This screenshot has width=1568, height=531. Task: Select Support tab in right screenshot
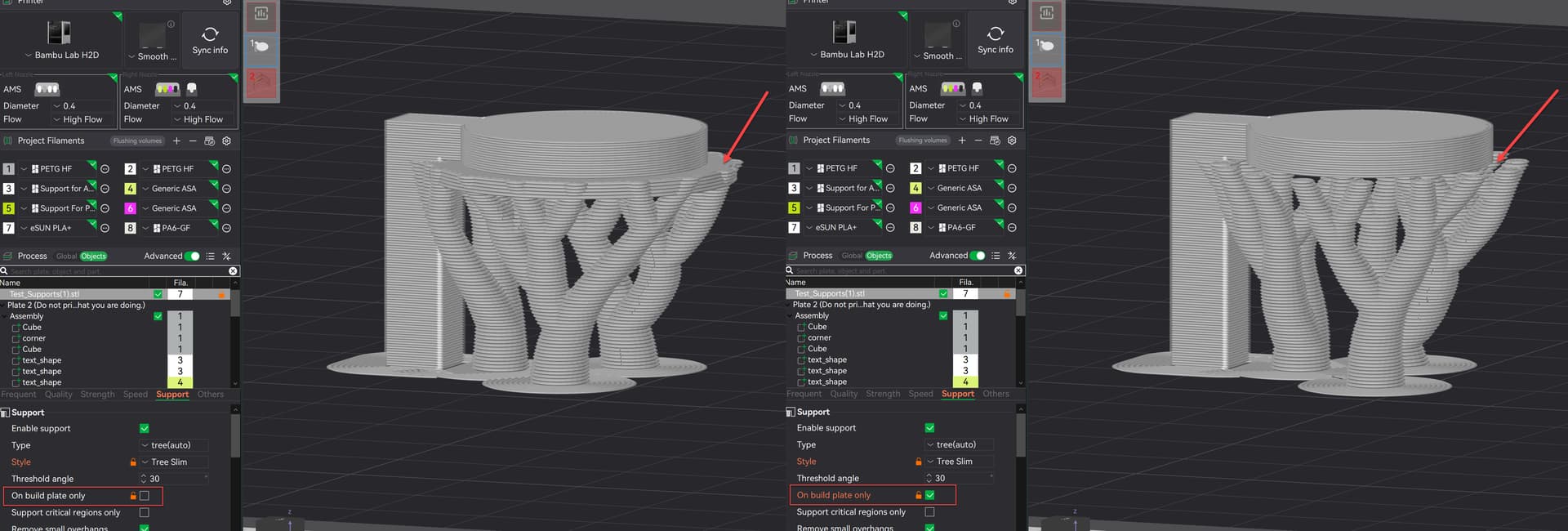[958, 393]
